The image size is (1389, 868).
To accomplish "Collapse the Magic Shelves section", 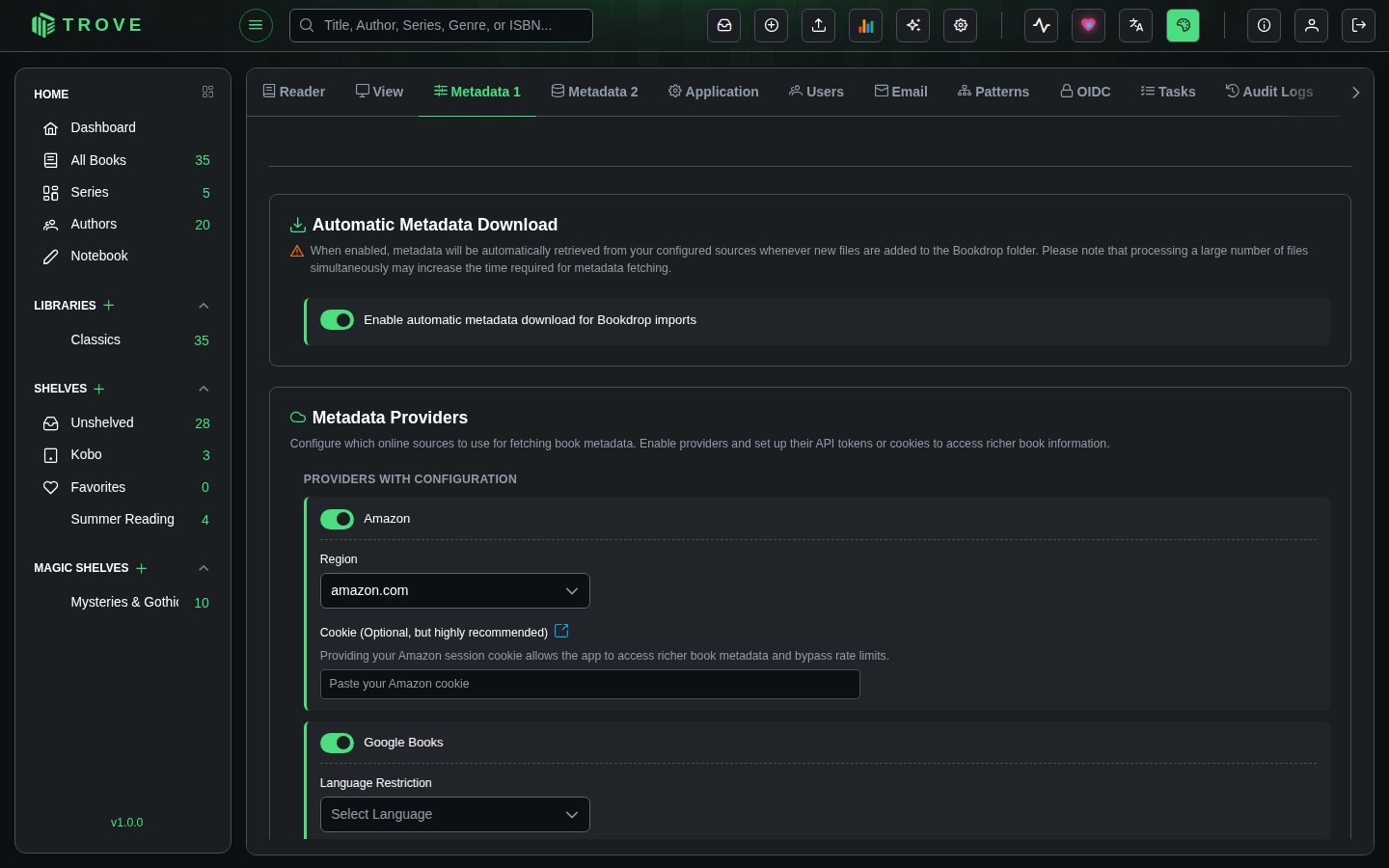I will (x=204, y=568).
